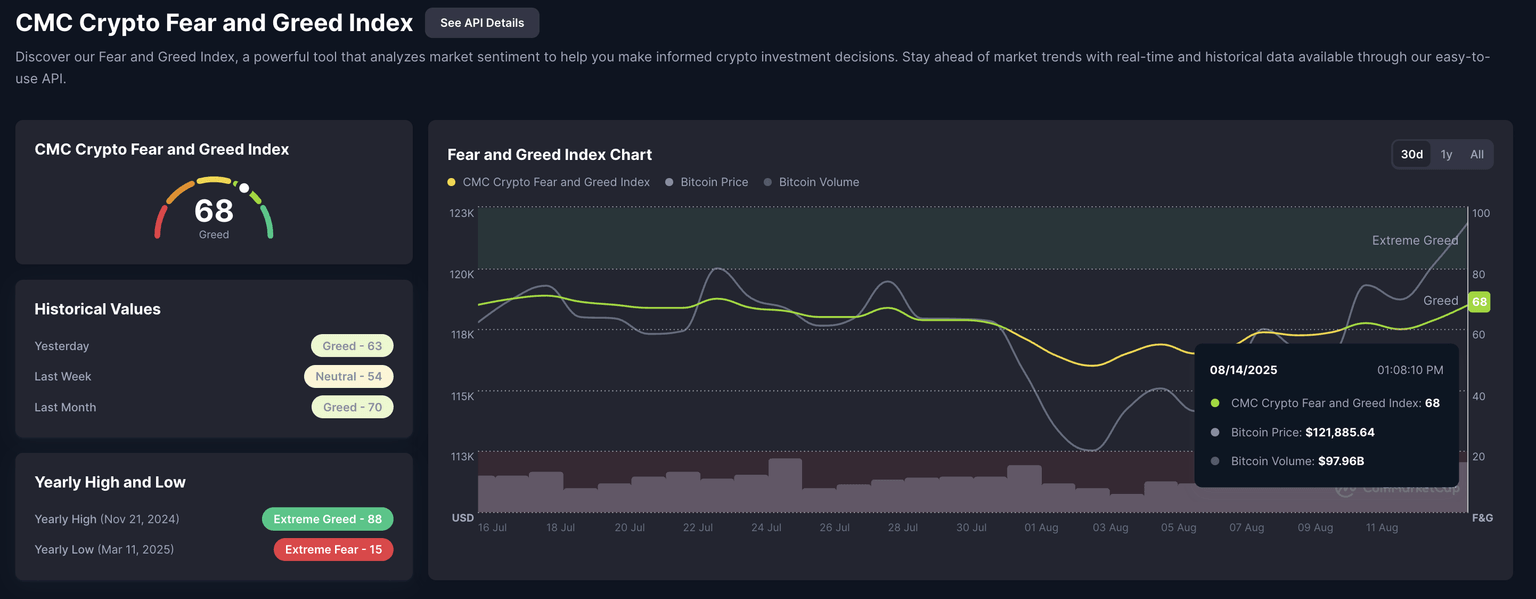Click the Greed - 70 last month badge
This screenshot has width=1536, height=599.
click(x=352, y=407)
